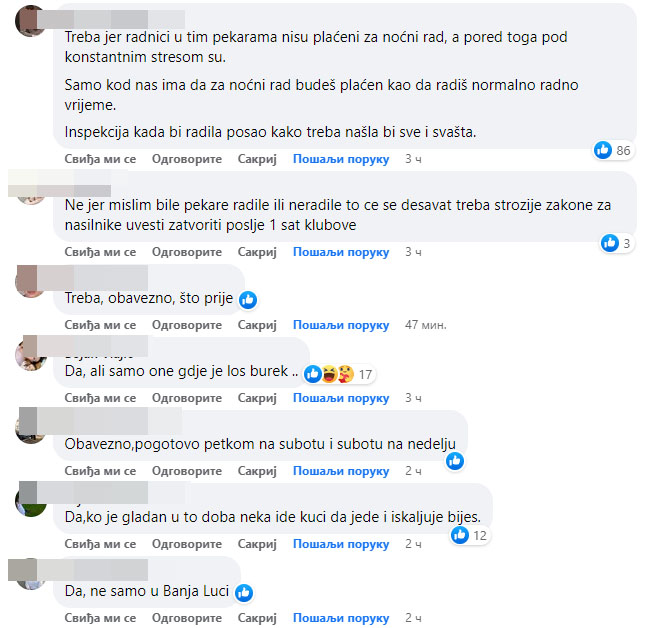This screenshot has height=628, width=664.
Task: Open like reaction on "Treba, obavezno" comment
Action: [248, 300]
